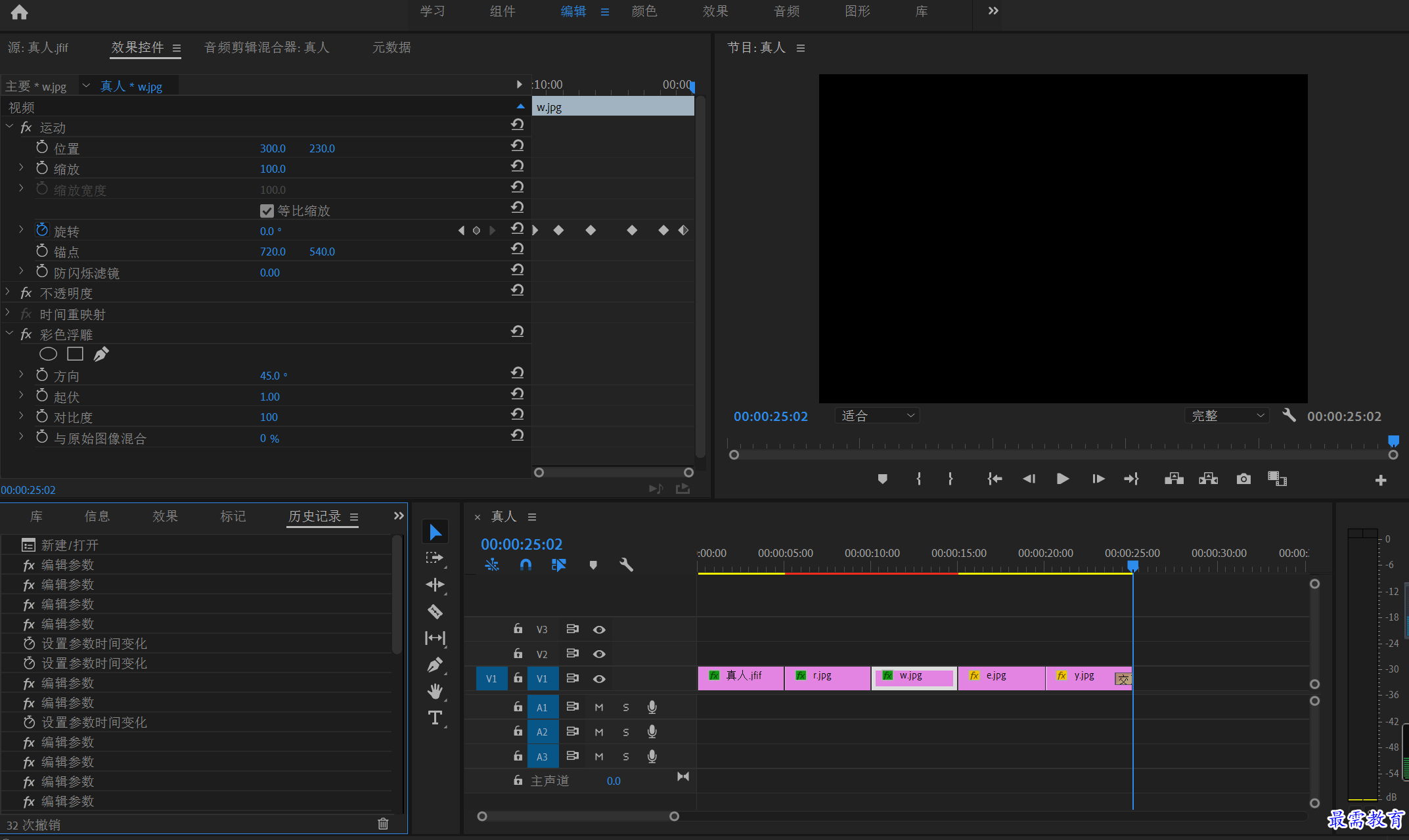Create ellipse mask under 彩色浮雕
This screenshot has width=1409, height=840.
(48, 354)
